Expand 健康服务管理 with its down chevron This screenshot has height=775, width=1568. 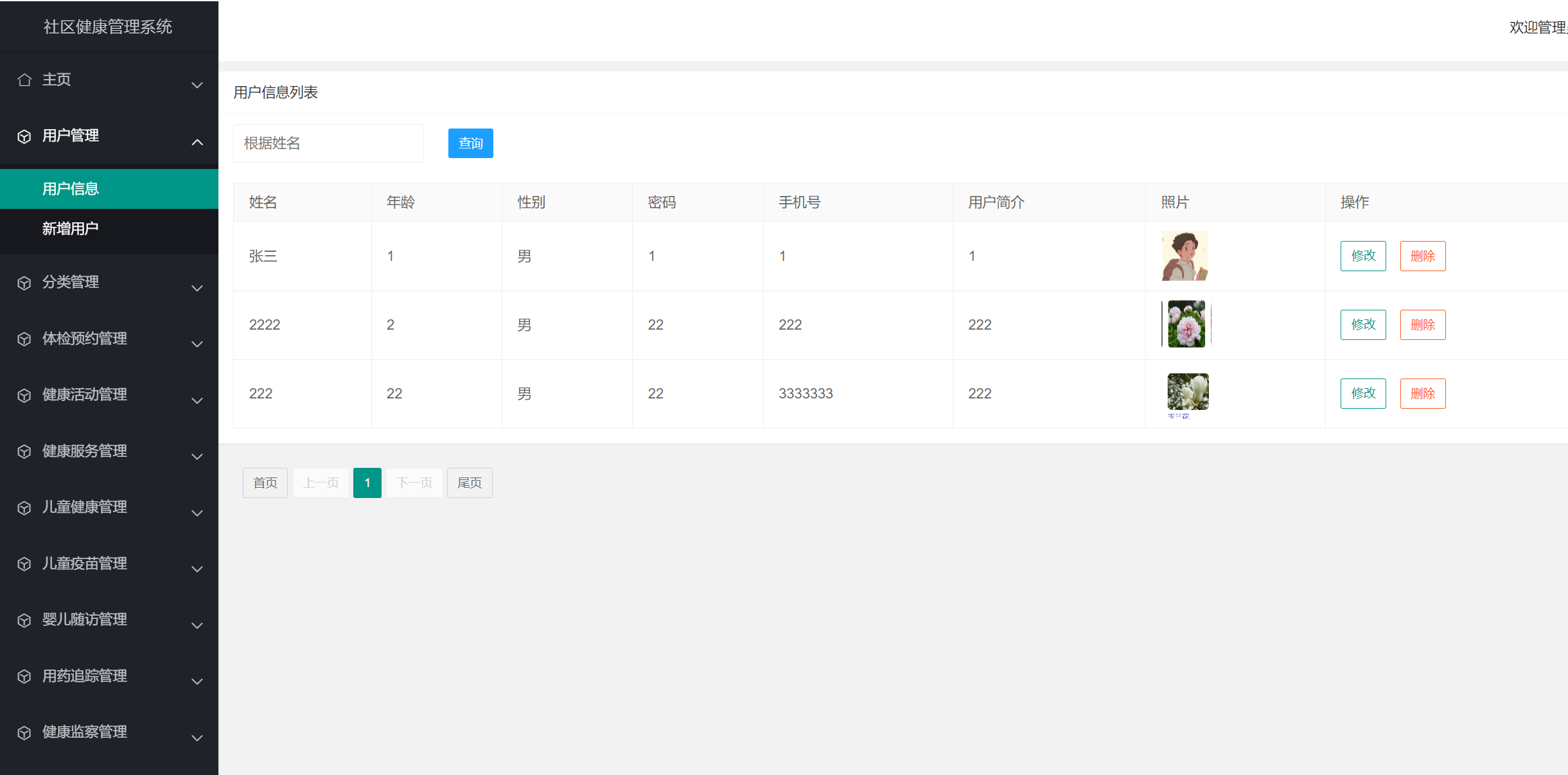click(x=197, y=457)
